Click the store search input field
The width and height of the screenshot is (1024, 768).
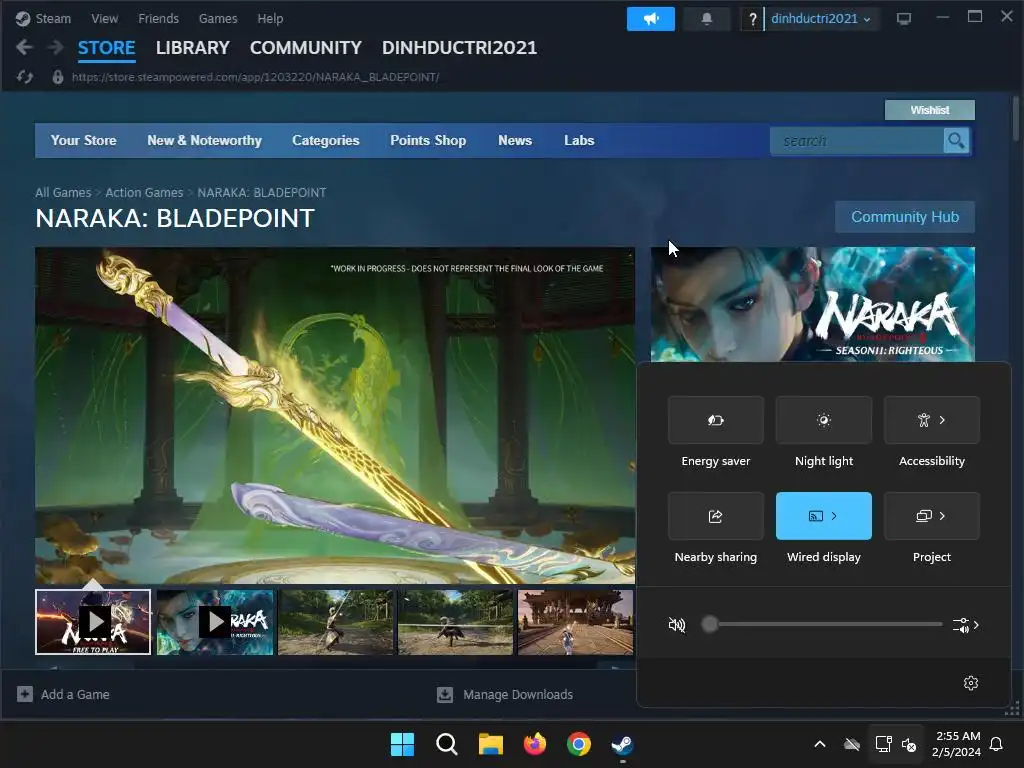(x=857, y=140)
